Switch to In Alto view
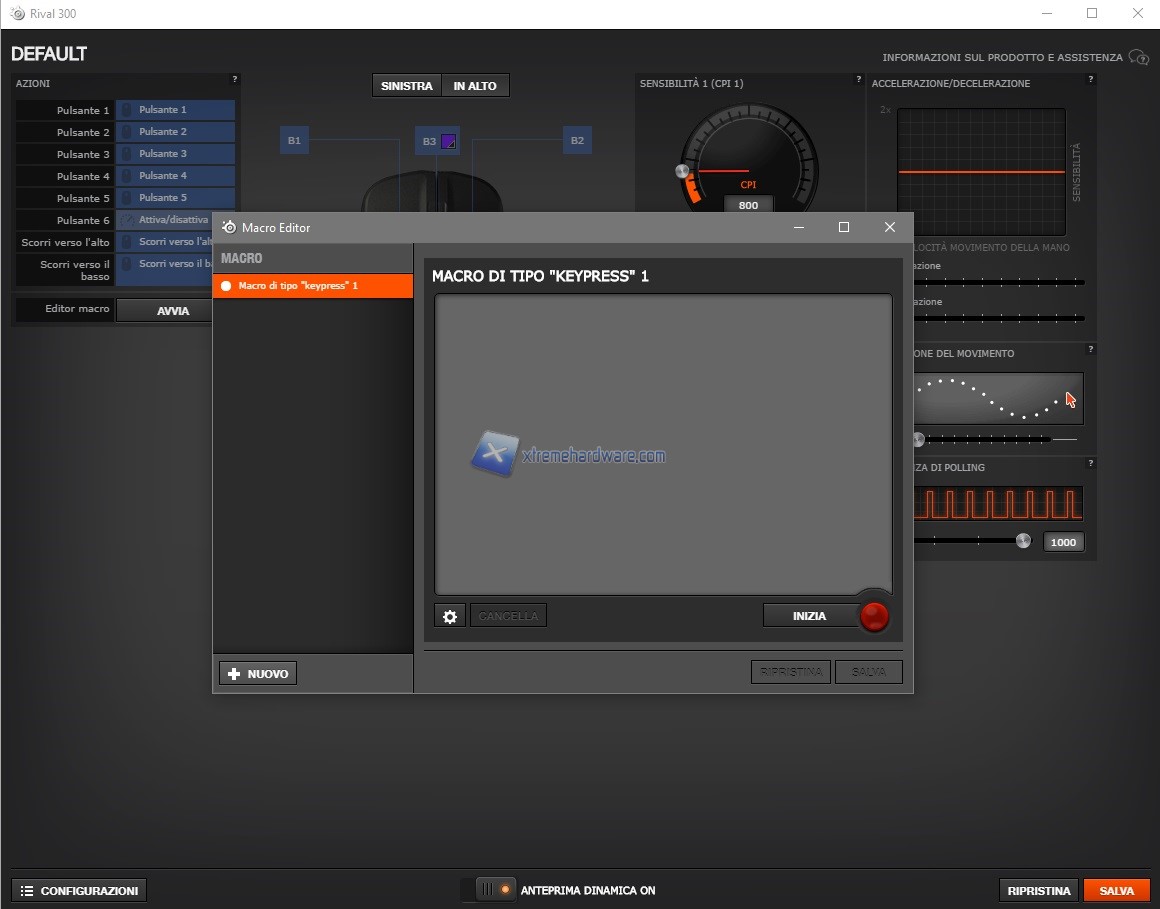Viewport: 1160px width, 909px height. coord(475,86)
